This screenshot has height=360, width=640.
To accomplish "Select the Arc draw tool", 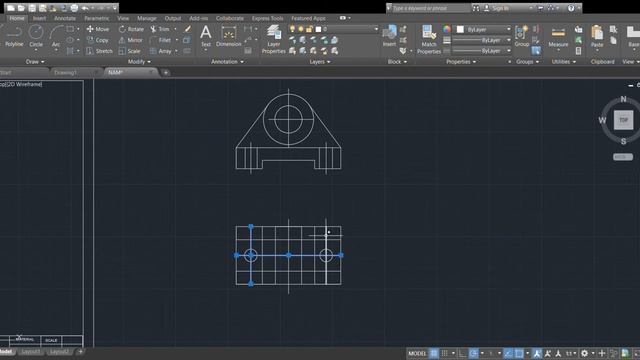I will pyautogui.click(x=56, y=36).
